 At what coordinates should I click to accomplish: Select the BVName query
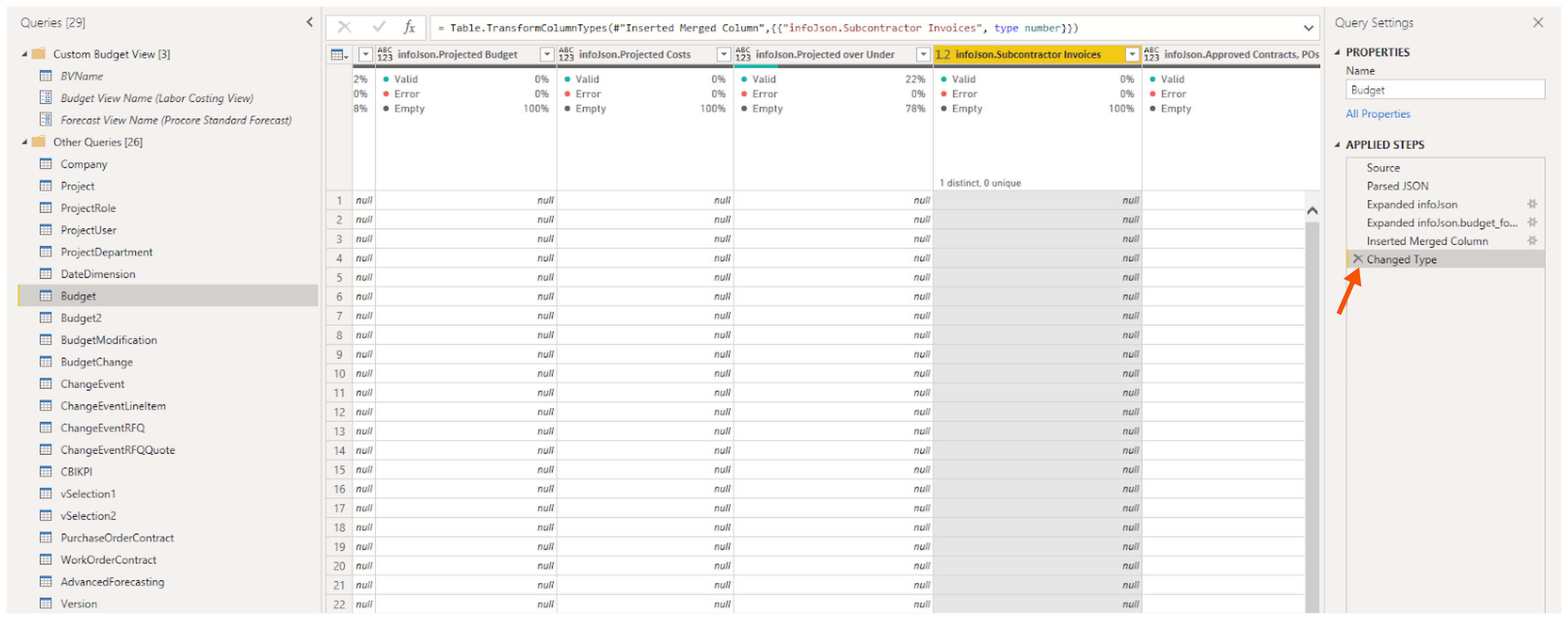(82, 76)
